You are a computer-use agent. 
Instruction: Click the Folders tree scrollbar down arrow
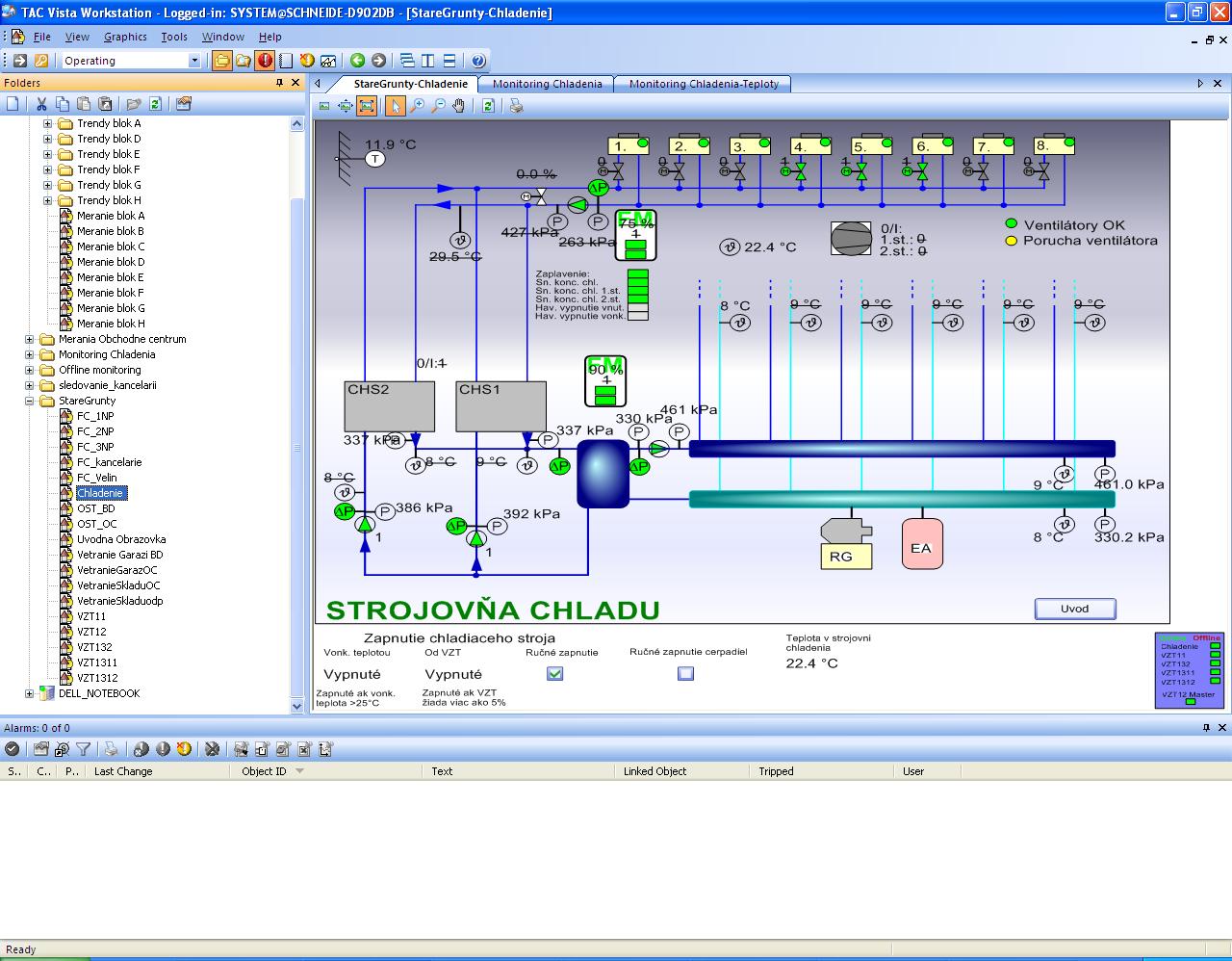(296, 706)
